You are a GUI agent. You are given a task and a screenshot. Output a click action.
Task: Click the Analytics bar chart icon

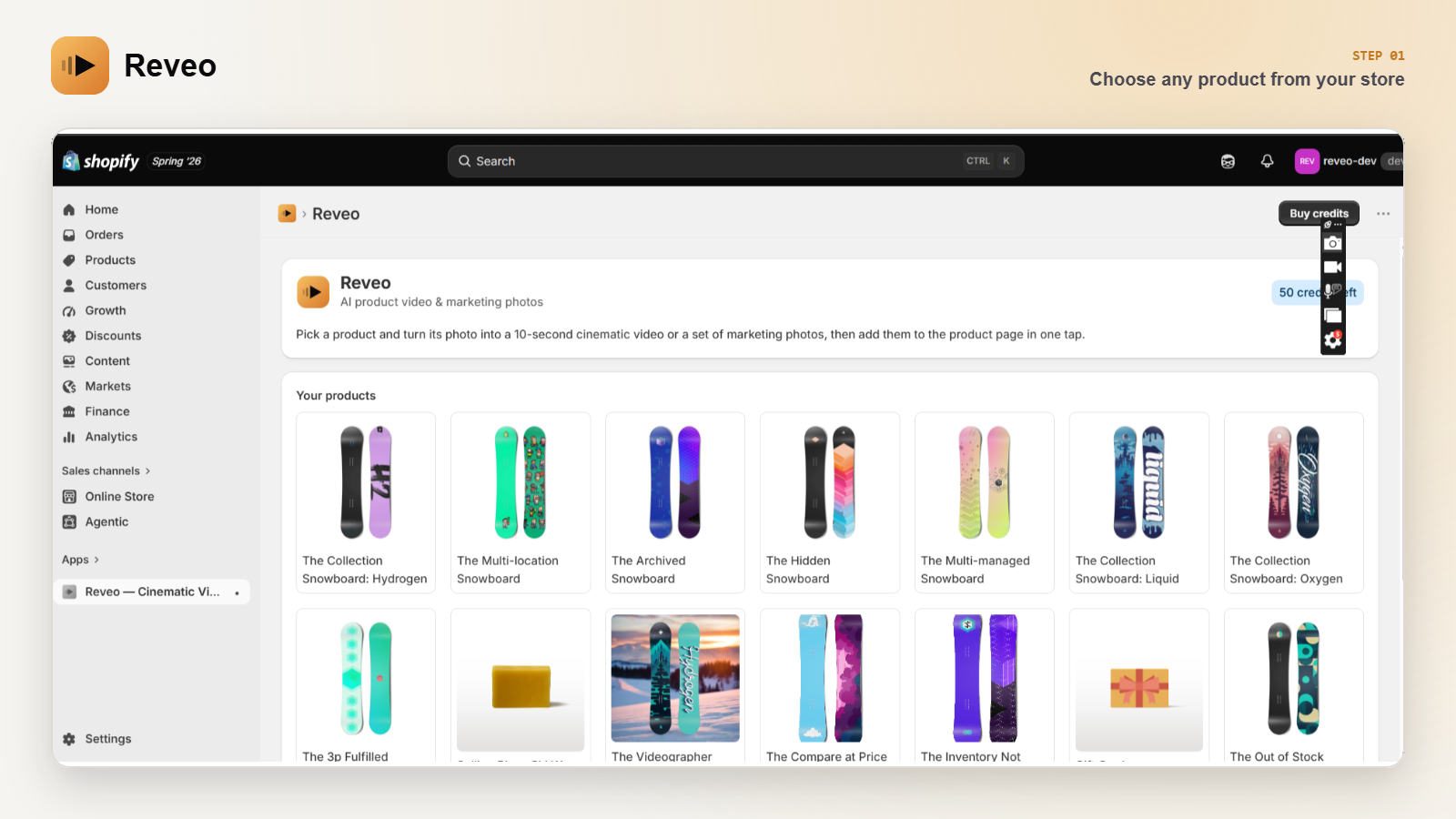69,437
